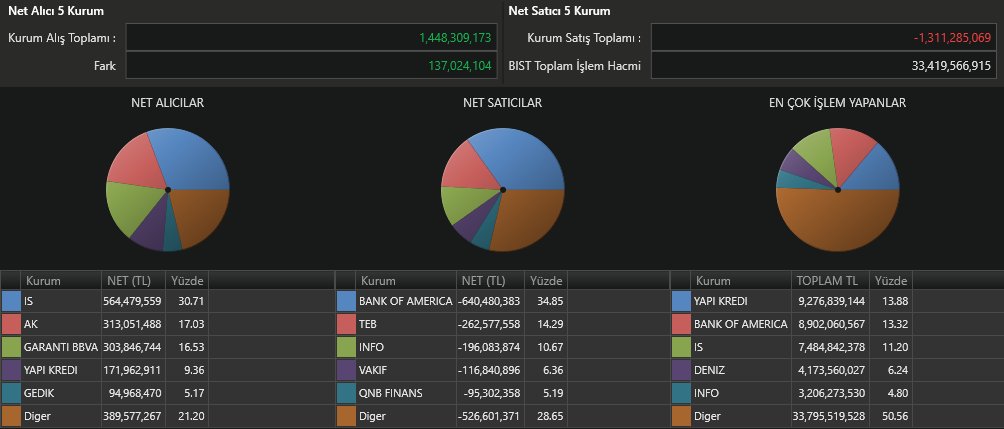1004x429 pixels.
Task: Select INFO net value -196,083,874
Action: (489, 347)
